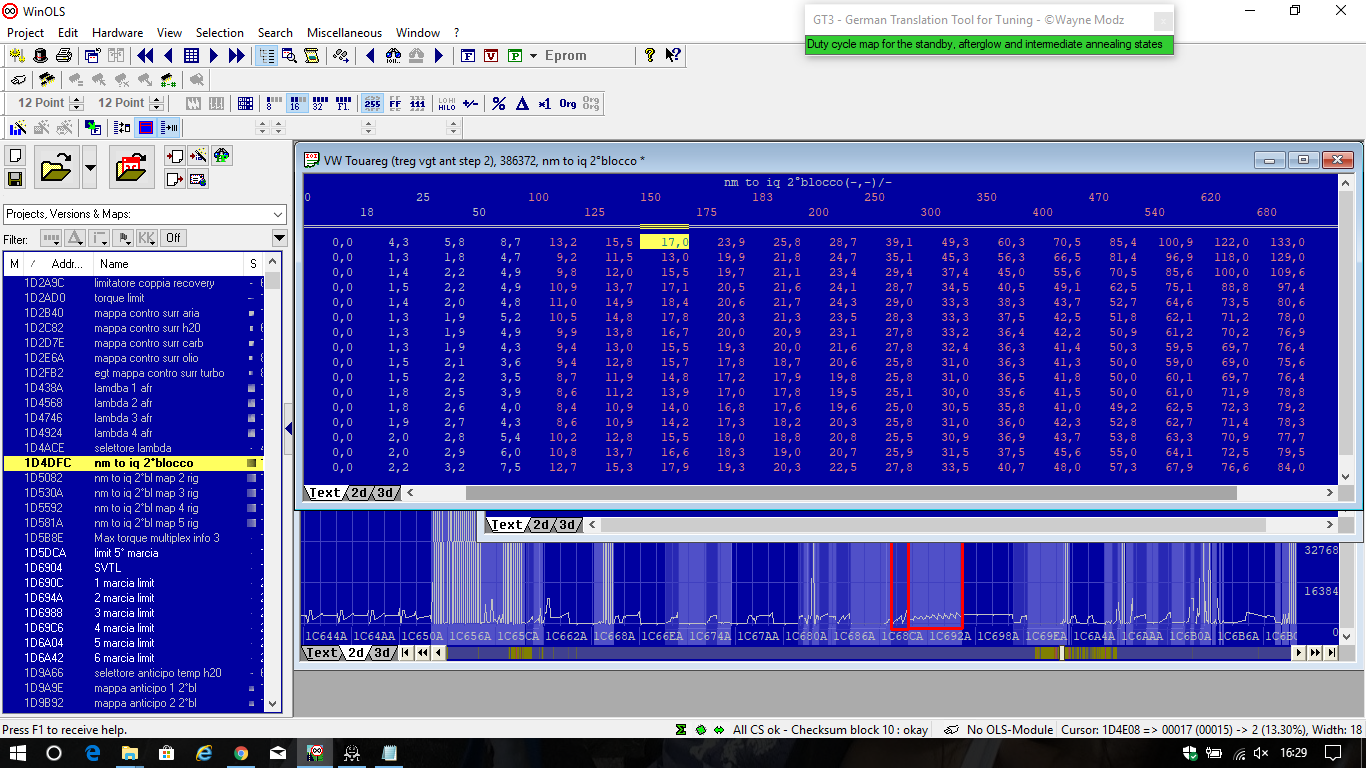
Task: Click the blue grid map selection icon
Action: (191, 55)
